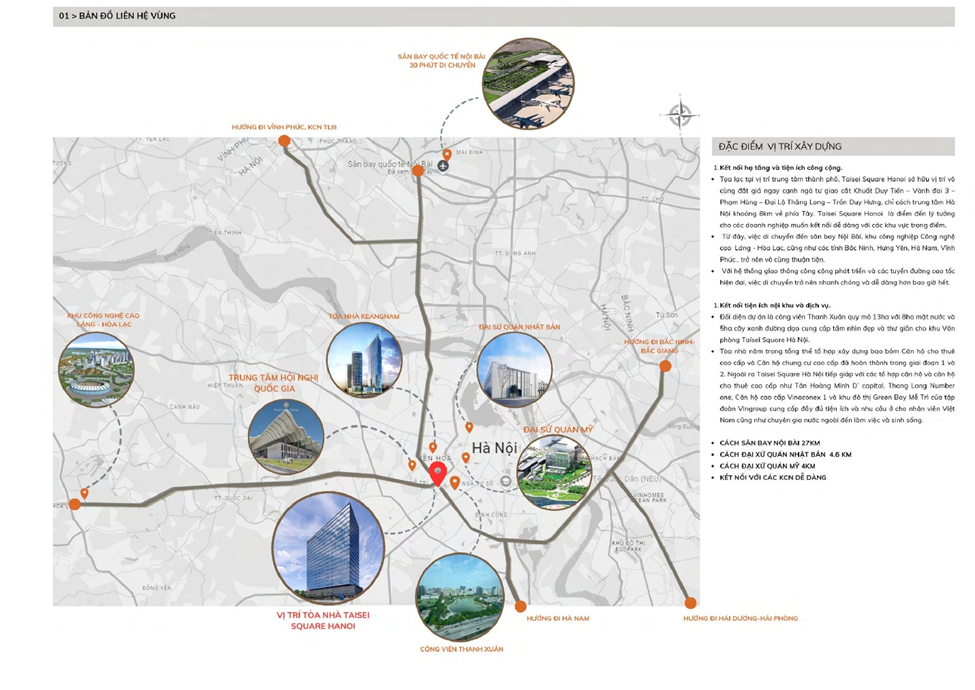Click orange pin just below the Hà Nội label
This screenshot has height=690, width=975.
466,458
